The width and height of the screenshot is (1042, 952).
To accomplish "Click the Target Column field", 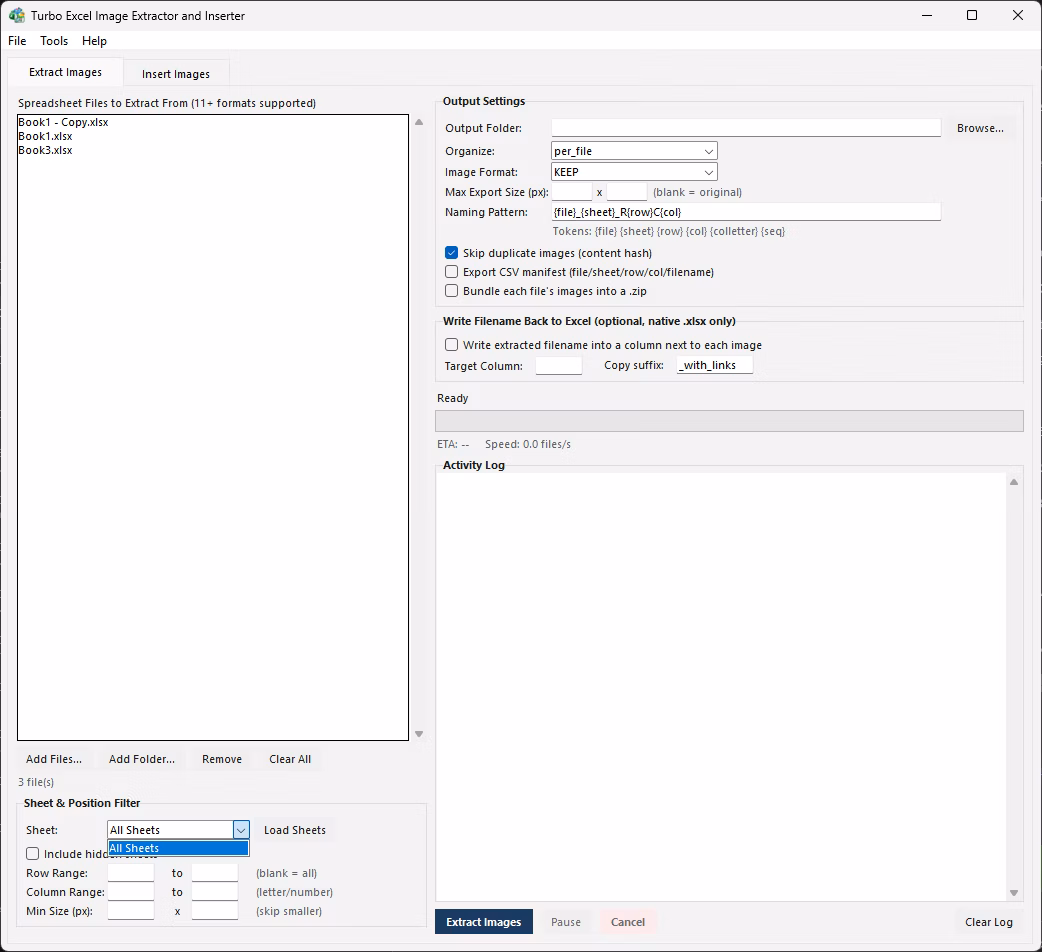I will click(x=559, y=365).
